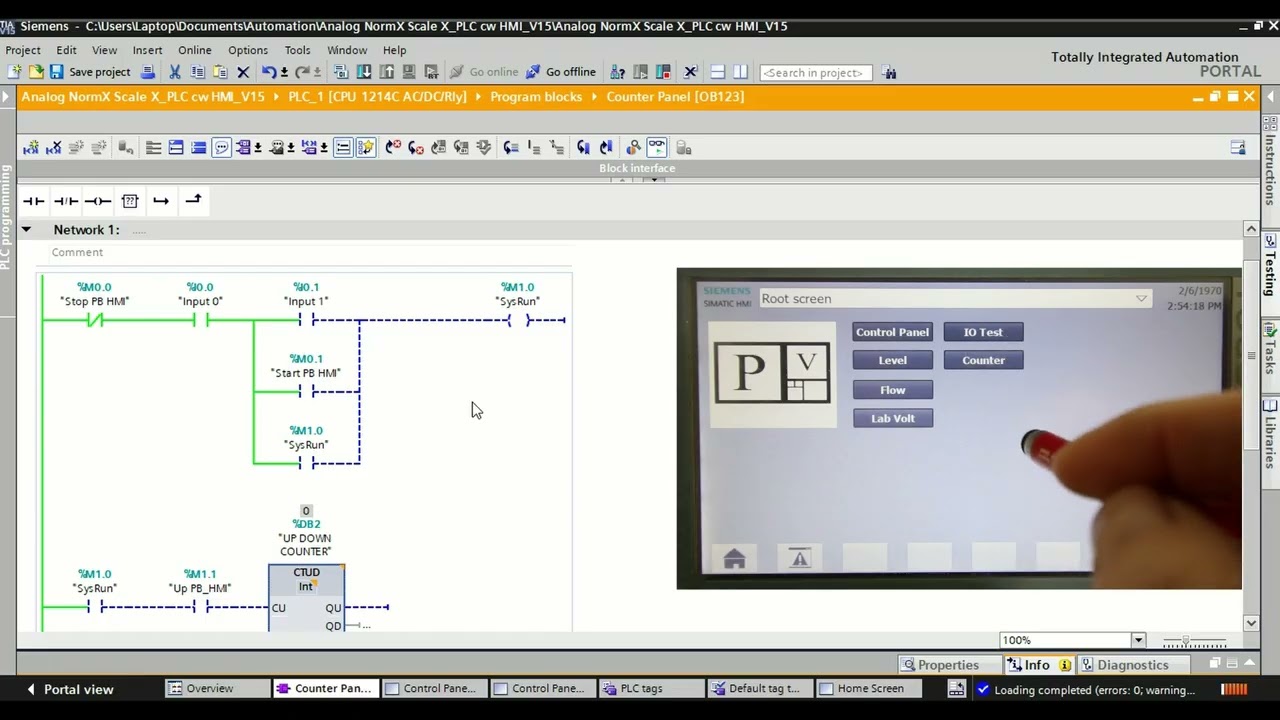Click the Cut scissors icon

click(x=175, y=72)
